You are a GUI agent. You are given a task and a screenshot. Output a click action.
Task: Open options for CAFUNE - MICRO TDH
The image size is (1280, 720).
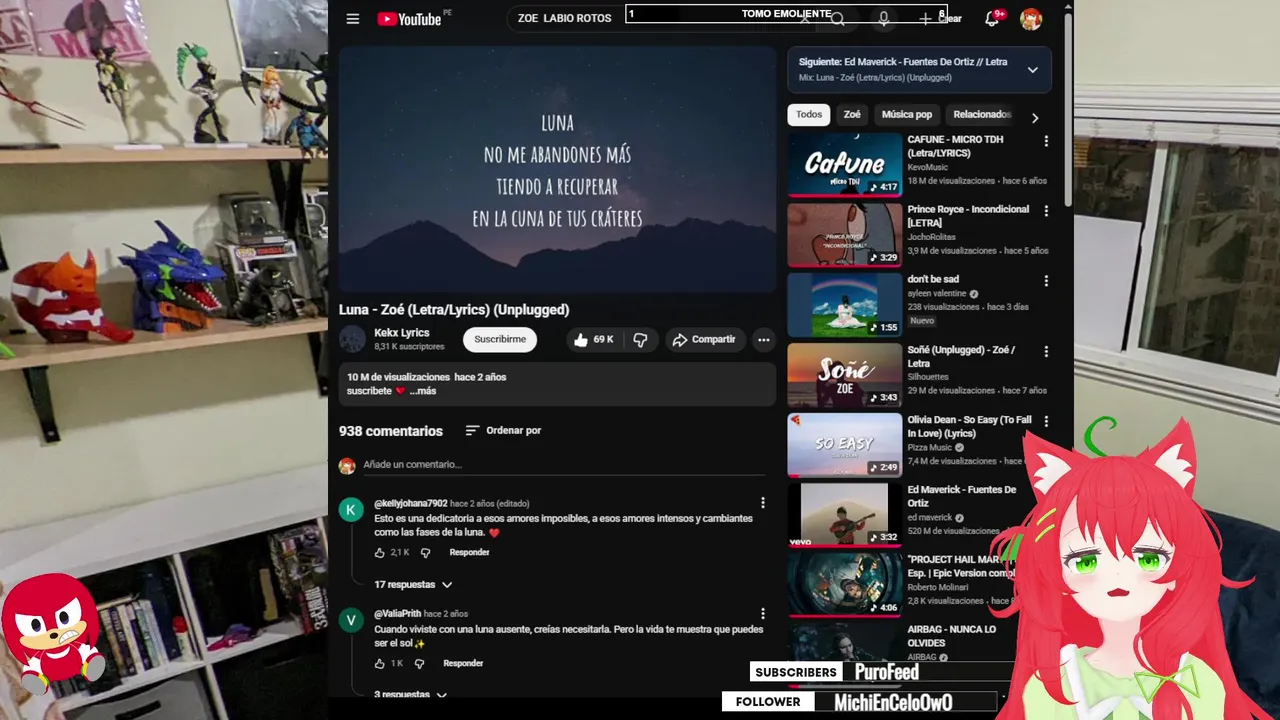pos(1046,141)
